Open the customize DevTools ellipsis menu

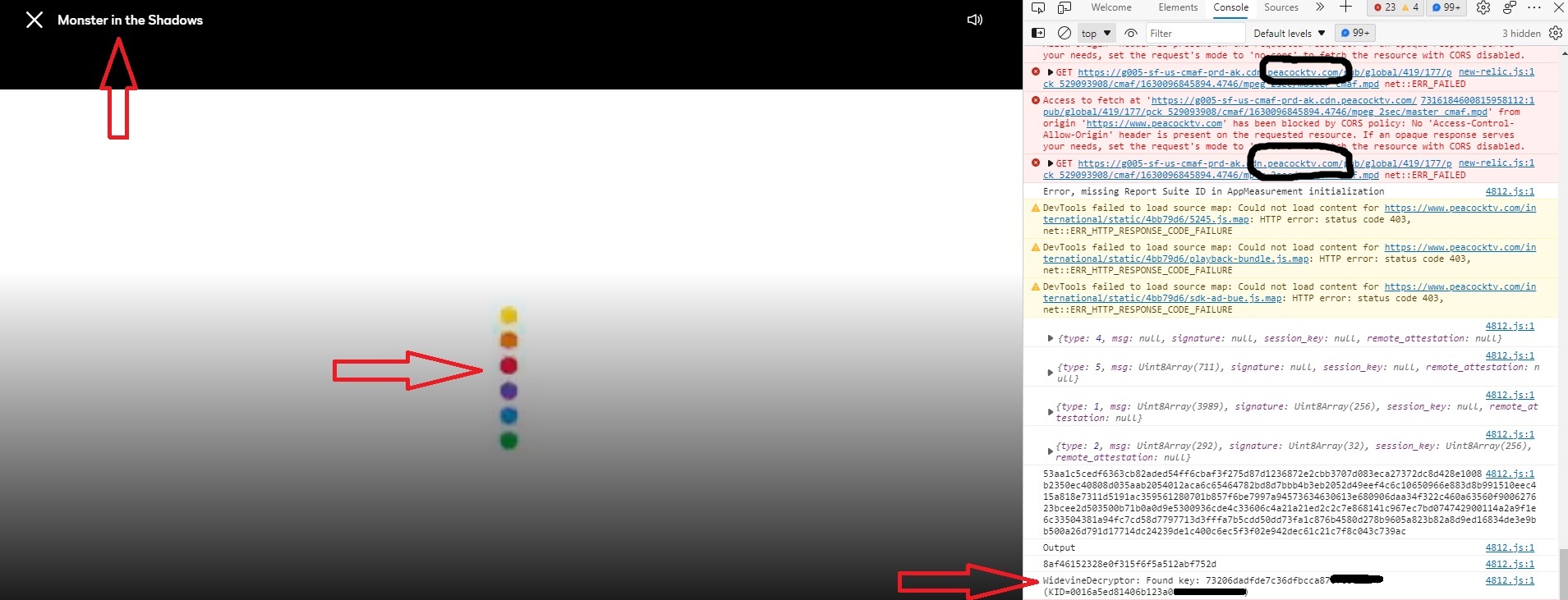click(x=1534, y=7)
